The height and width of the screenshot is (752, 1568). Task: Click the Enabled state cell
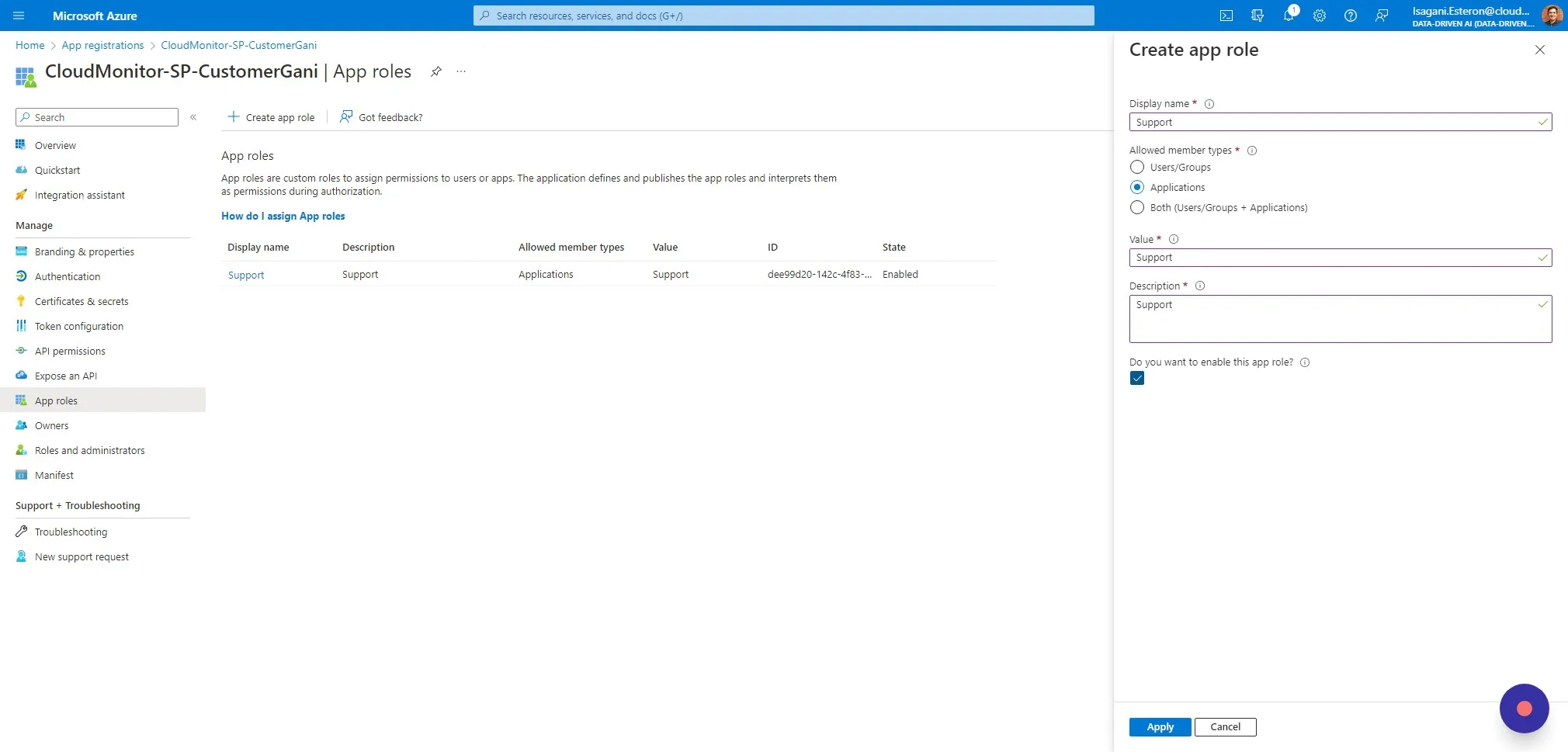pyautogui.click(x=900, y=275)
